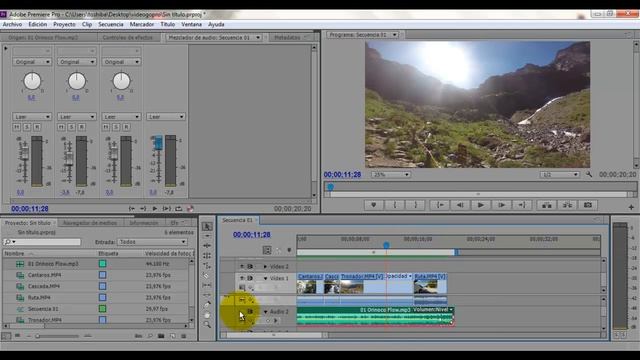Select the Ruta.MP4 clip in timeline
Screen dimensions: 640x360
coord(430,284)
